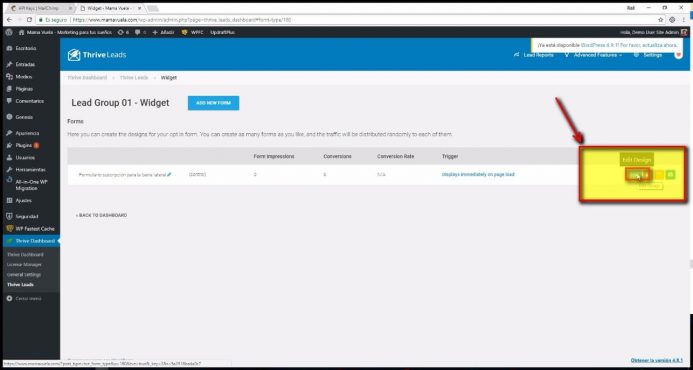The width and height of the screenshot is (693, 370).
Task: Click the light green form action icon at row end
Action: [670, 175]
